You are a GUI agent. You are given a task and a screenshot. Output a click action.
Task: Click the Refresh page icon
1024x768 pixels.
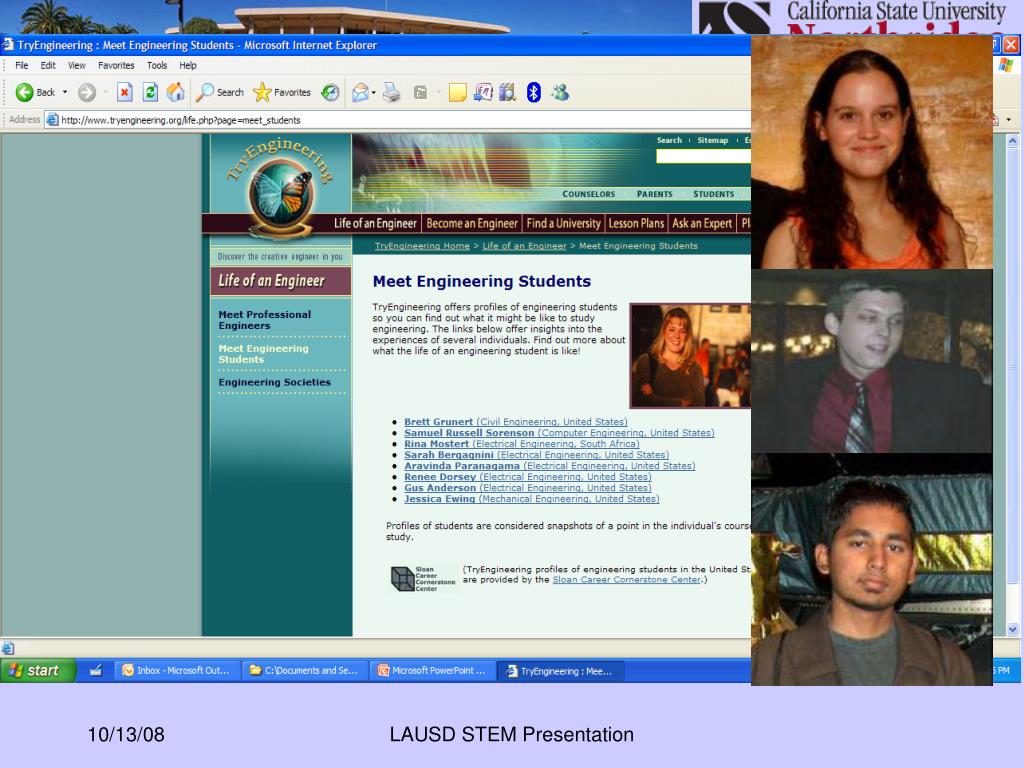(x=150, y=93)
